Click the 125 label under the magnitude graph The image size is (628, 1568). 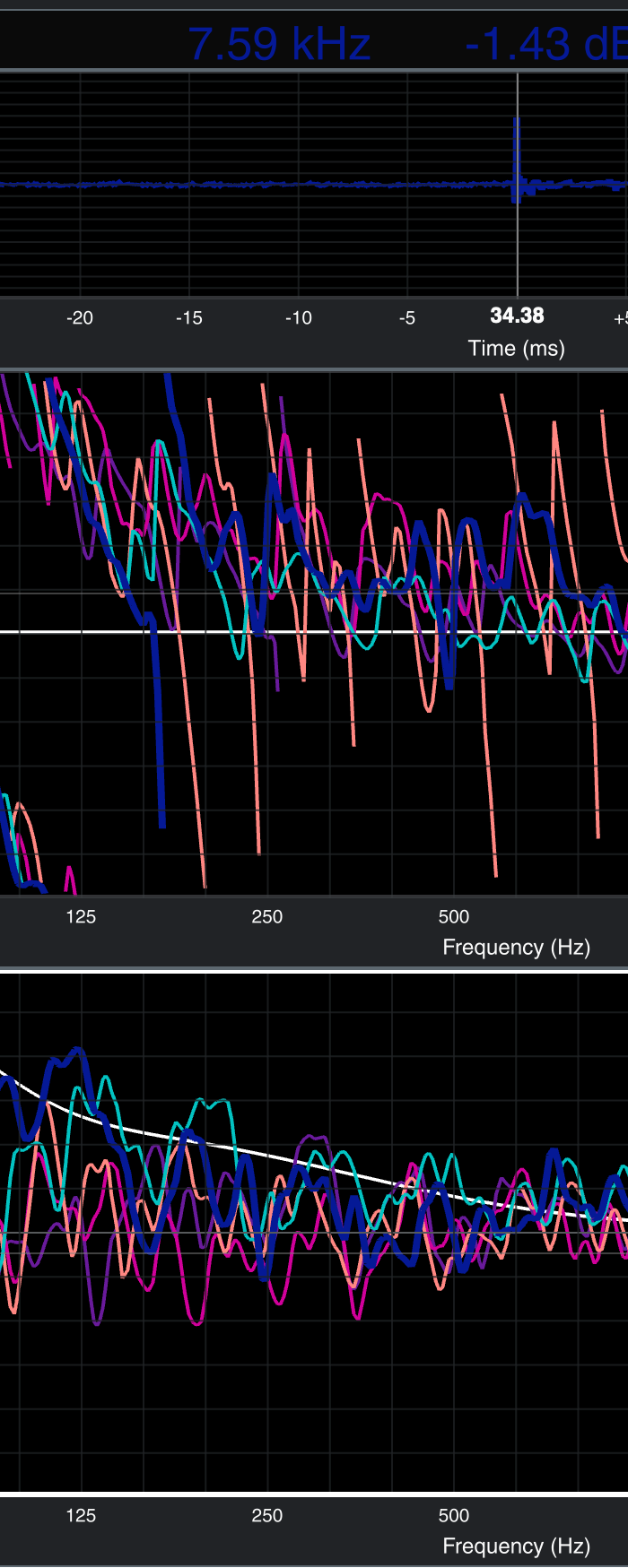point(81,1516)
